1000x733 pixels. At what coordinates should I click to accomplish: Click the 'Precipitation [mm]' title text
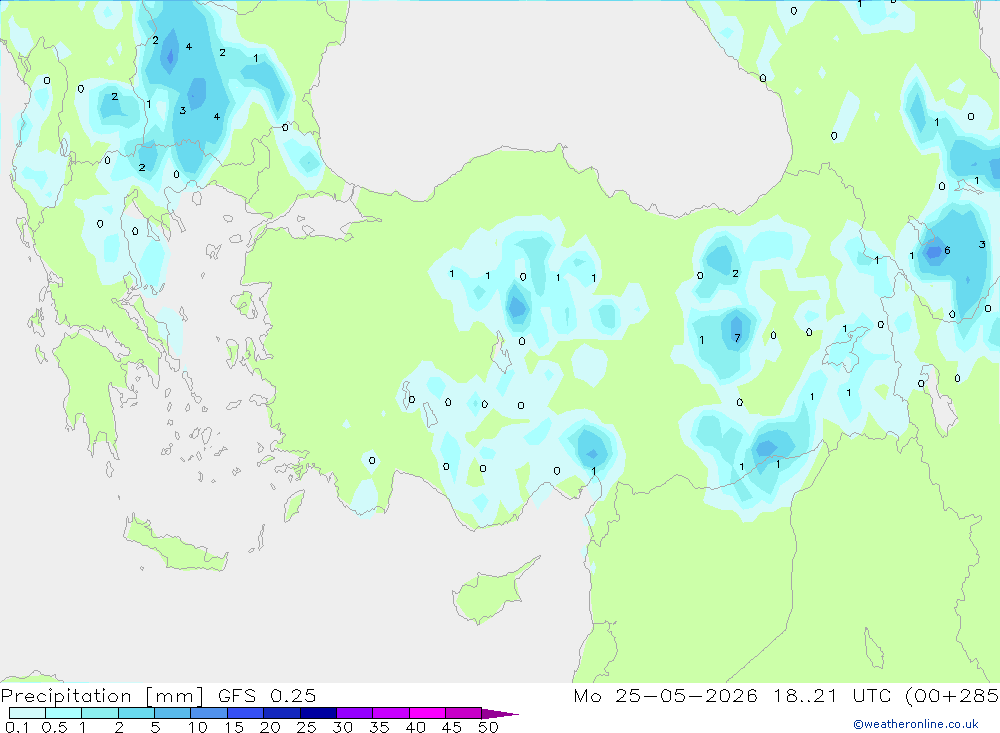click(x=102, y=696)
